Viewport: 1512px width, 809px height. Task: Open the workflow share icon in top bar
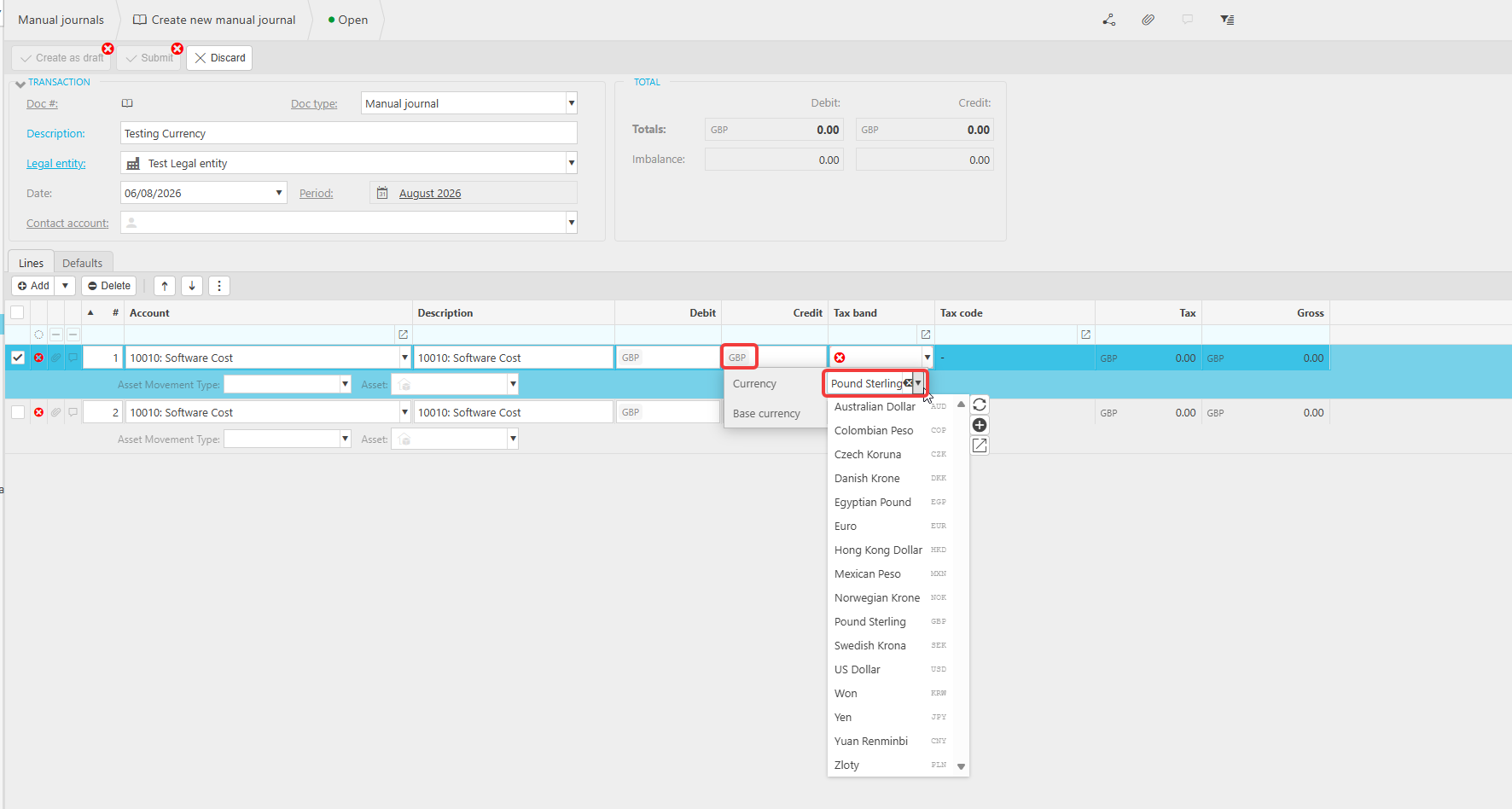tap(1109, 20)
